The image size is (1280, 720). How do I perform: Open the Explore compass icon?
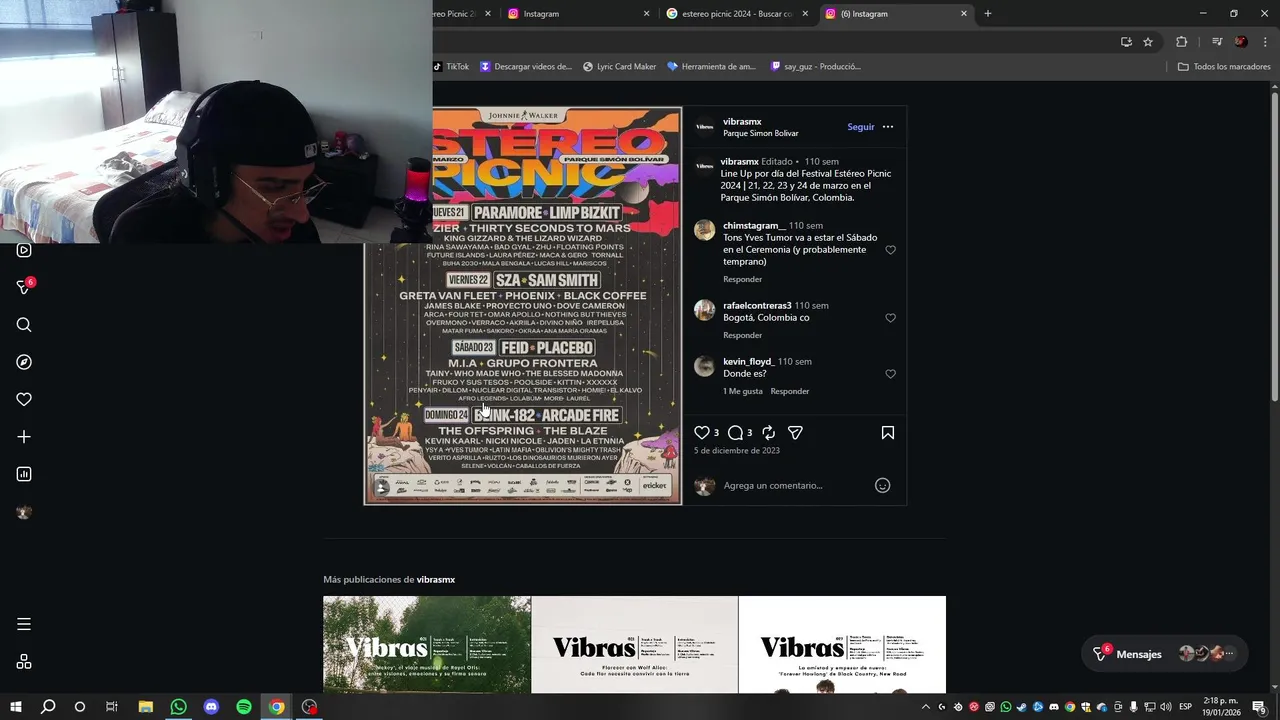click(x=24, y=362)
